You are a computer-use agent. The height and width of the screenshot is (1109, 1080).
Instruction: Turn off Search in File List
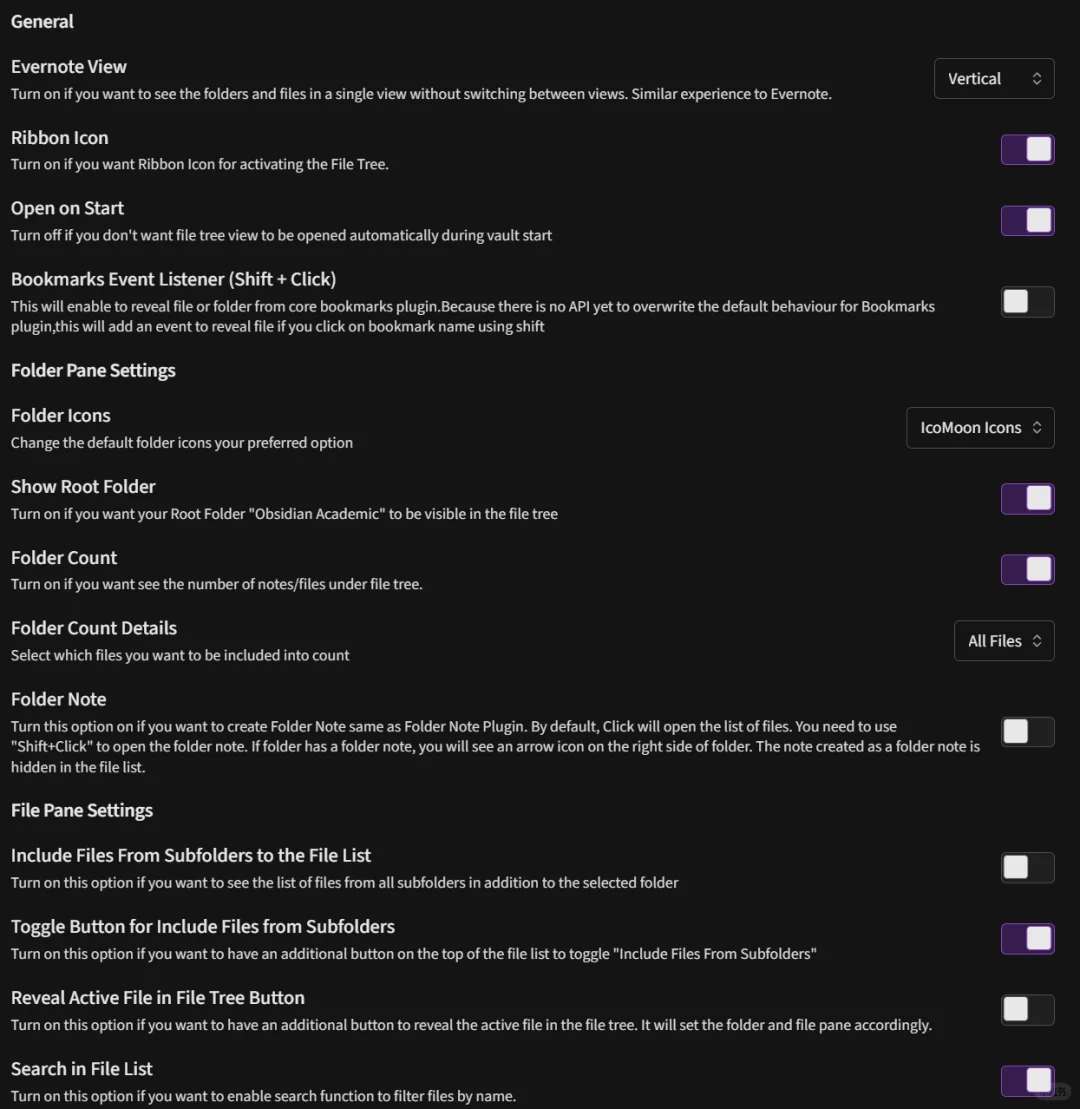pos(1027,1081)
